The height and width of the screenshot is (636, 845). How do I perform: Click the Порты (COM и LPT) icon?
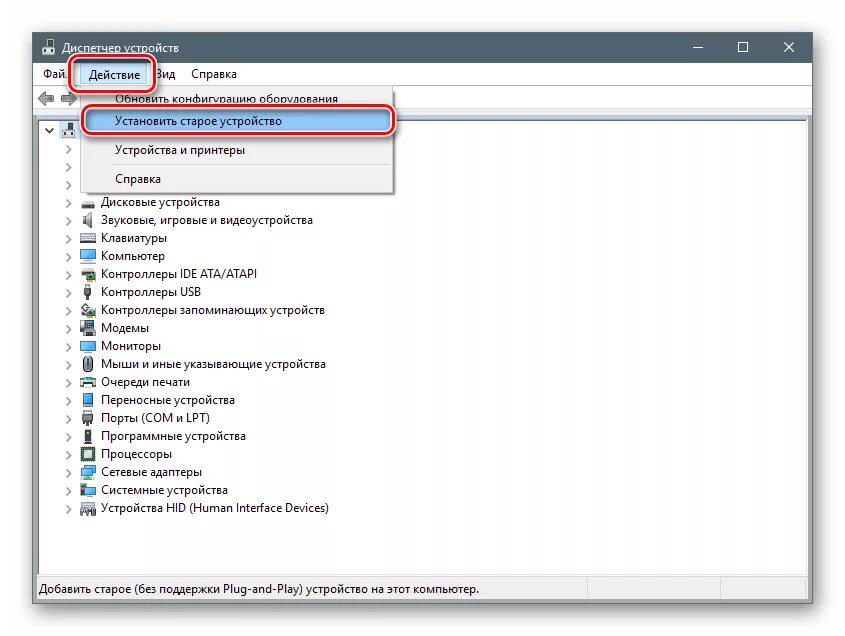pyautogui.click(x=87, y=418)
